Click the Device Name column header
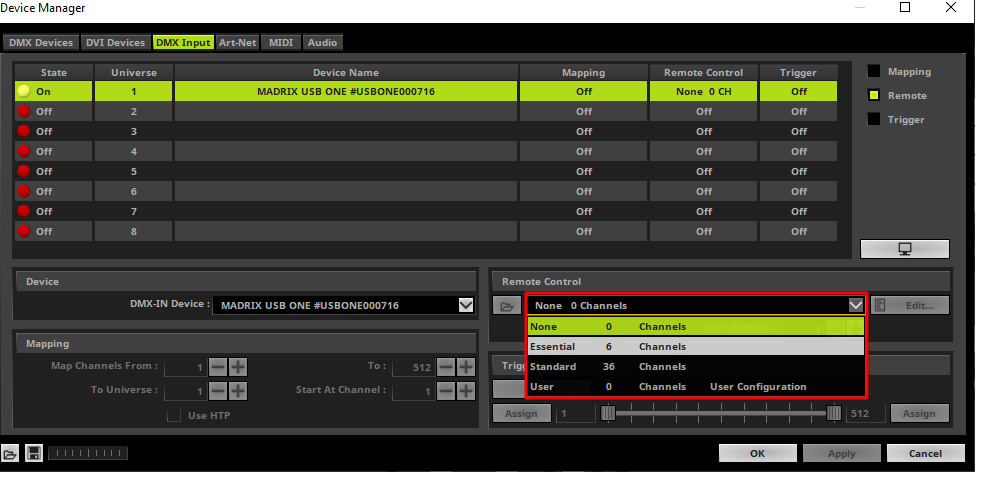The height and width of the screenshot is (479, 981). (346, 73)
